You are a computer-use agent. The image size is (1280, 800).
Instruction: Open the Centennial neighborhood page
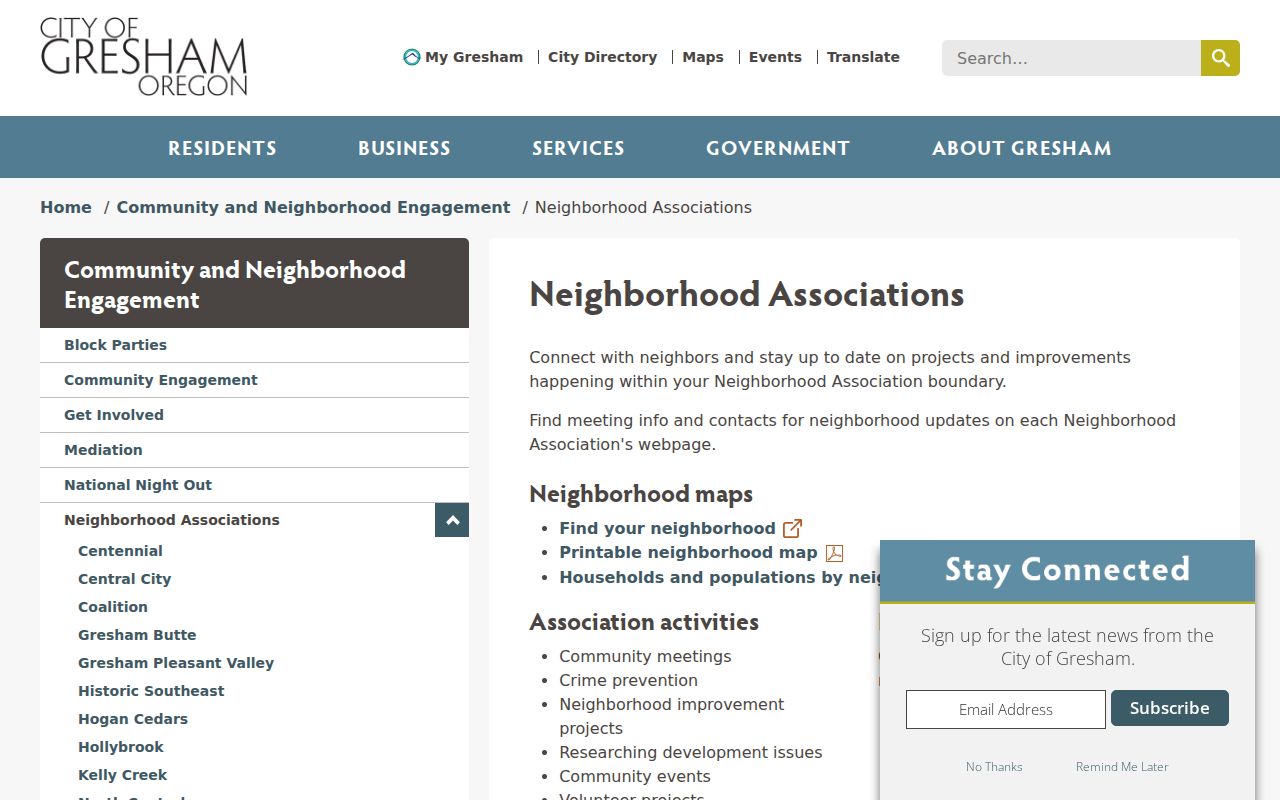(120, 551)
